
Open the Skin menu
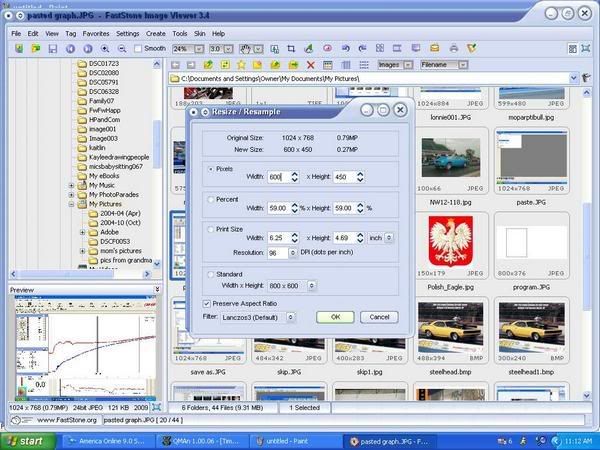tap(200, 34)
